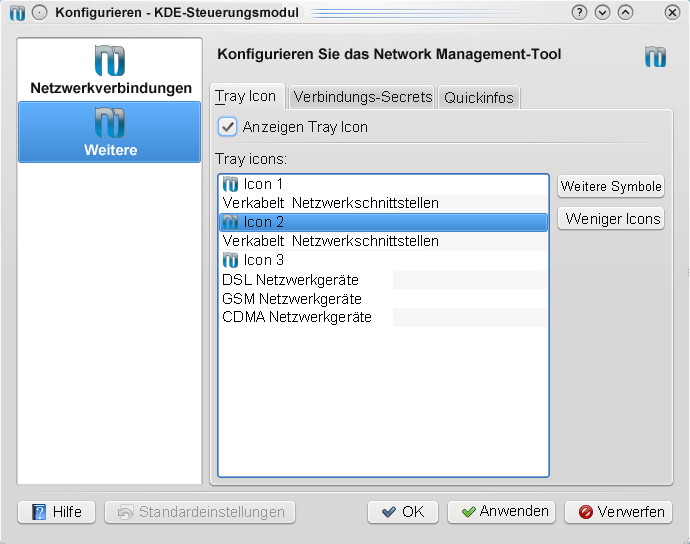Select the DSL Netzwerkgeräte list entry

pos(290,280)
